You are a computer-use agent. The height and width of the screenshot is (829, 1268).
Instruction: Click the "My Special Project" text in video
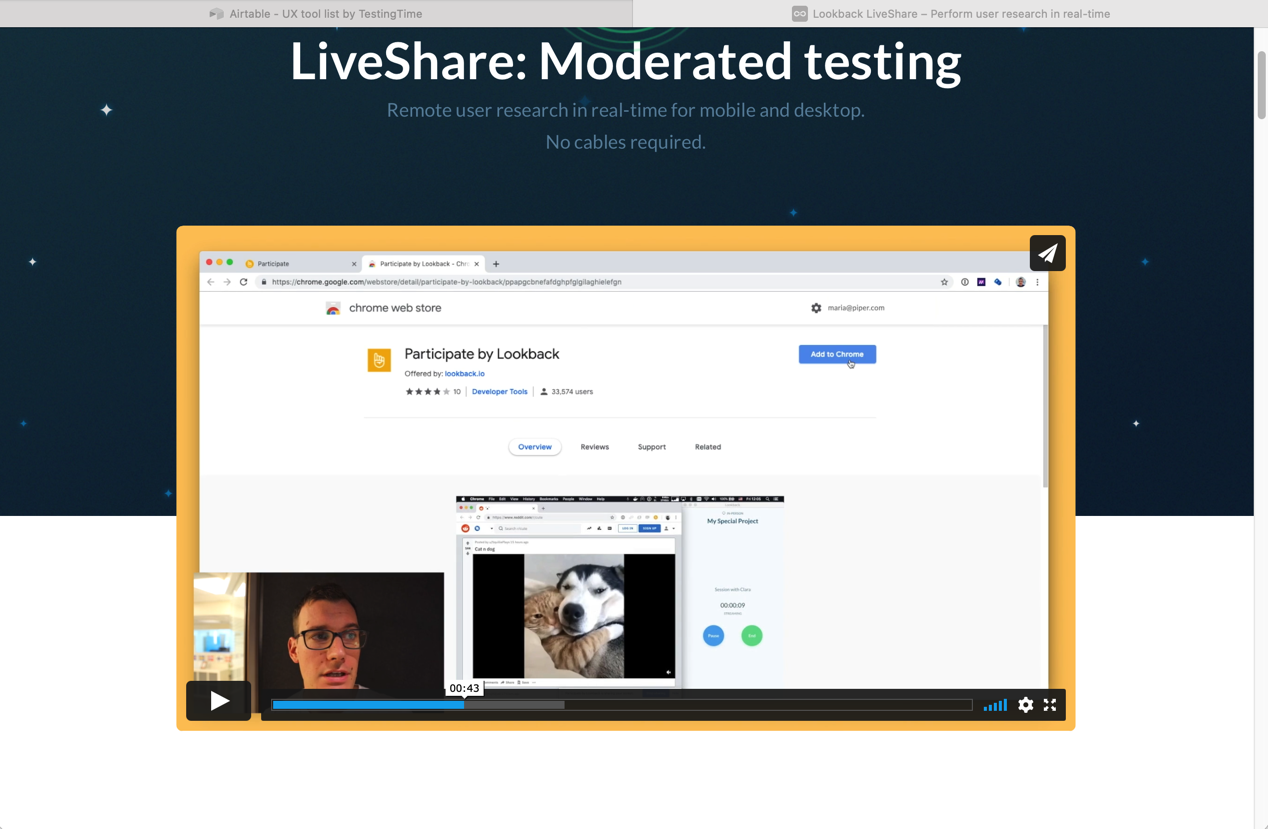[x=733, y=521]
